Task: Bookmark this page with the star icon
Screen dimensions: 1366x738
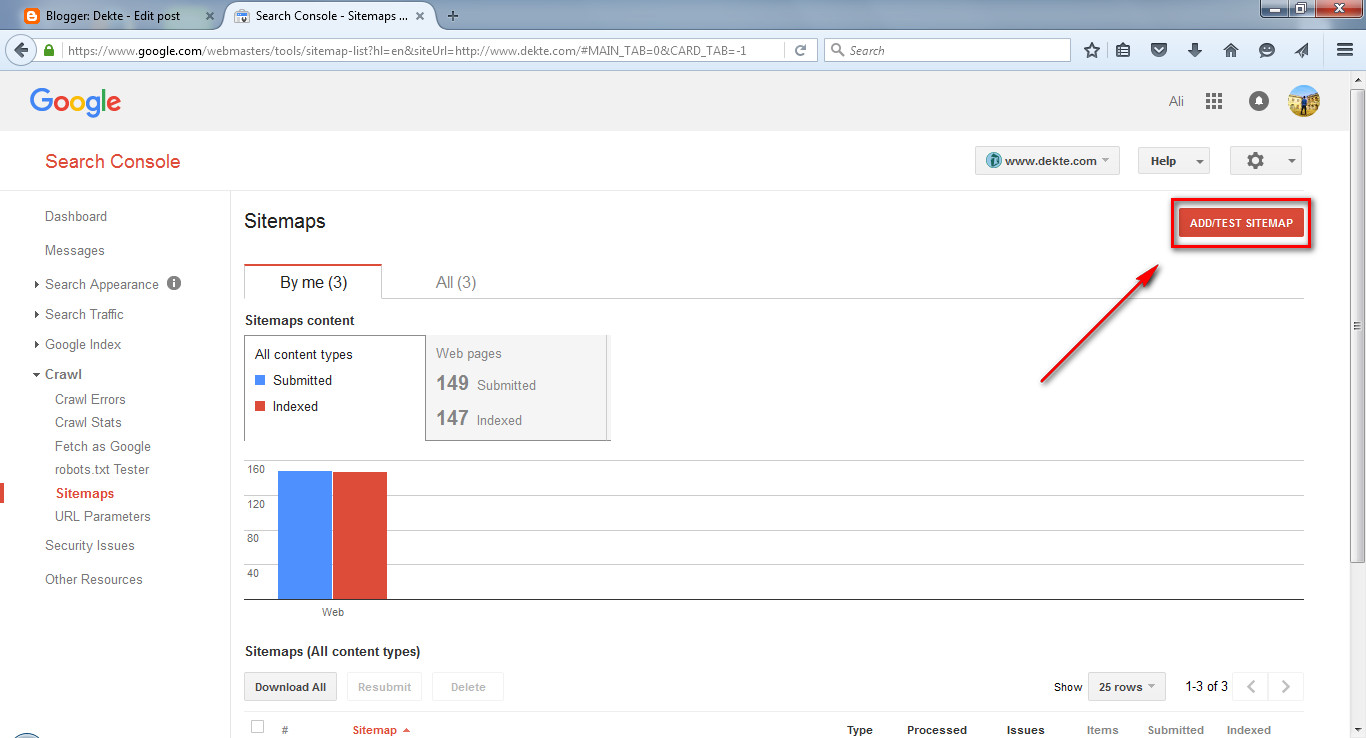Action: 1092,50
